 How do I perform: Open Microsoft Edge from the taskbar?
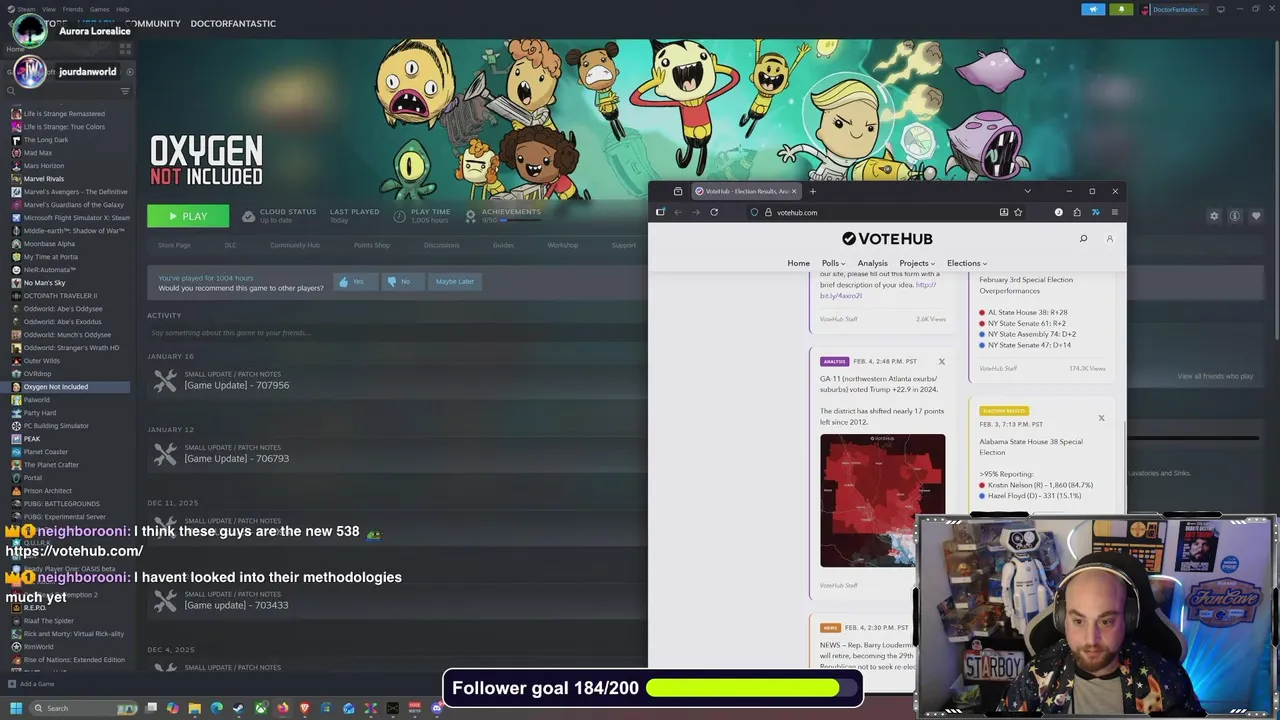click(216, 708)
